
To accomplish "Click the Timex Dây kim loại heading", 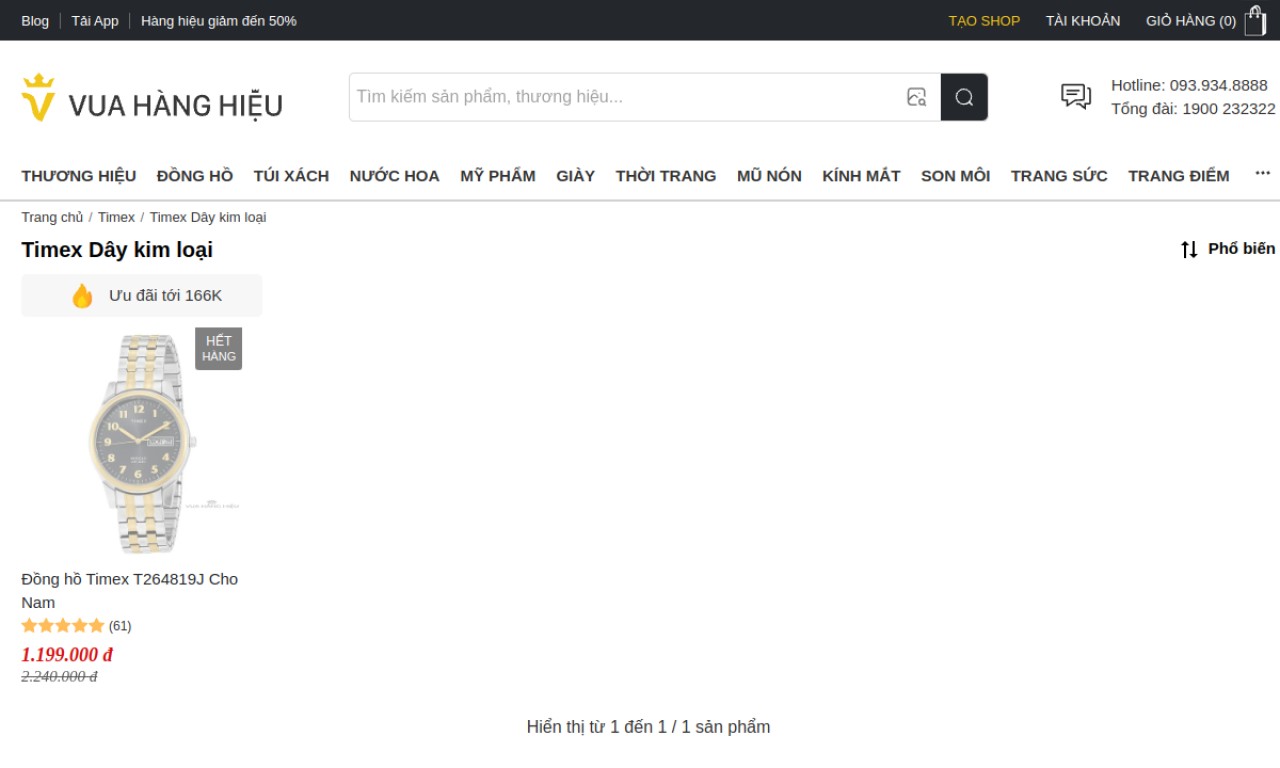I will (117, 250).
